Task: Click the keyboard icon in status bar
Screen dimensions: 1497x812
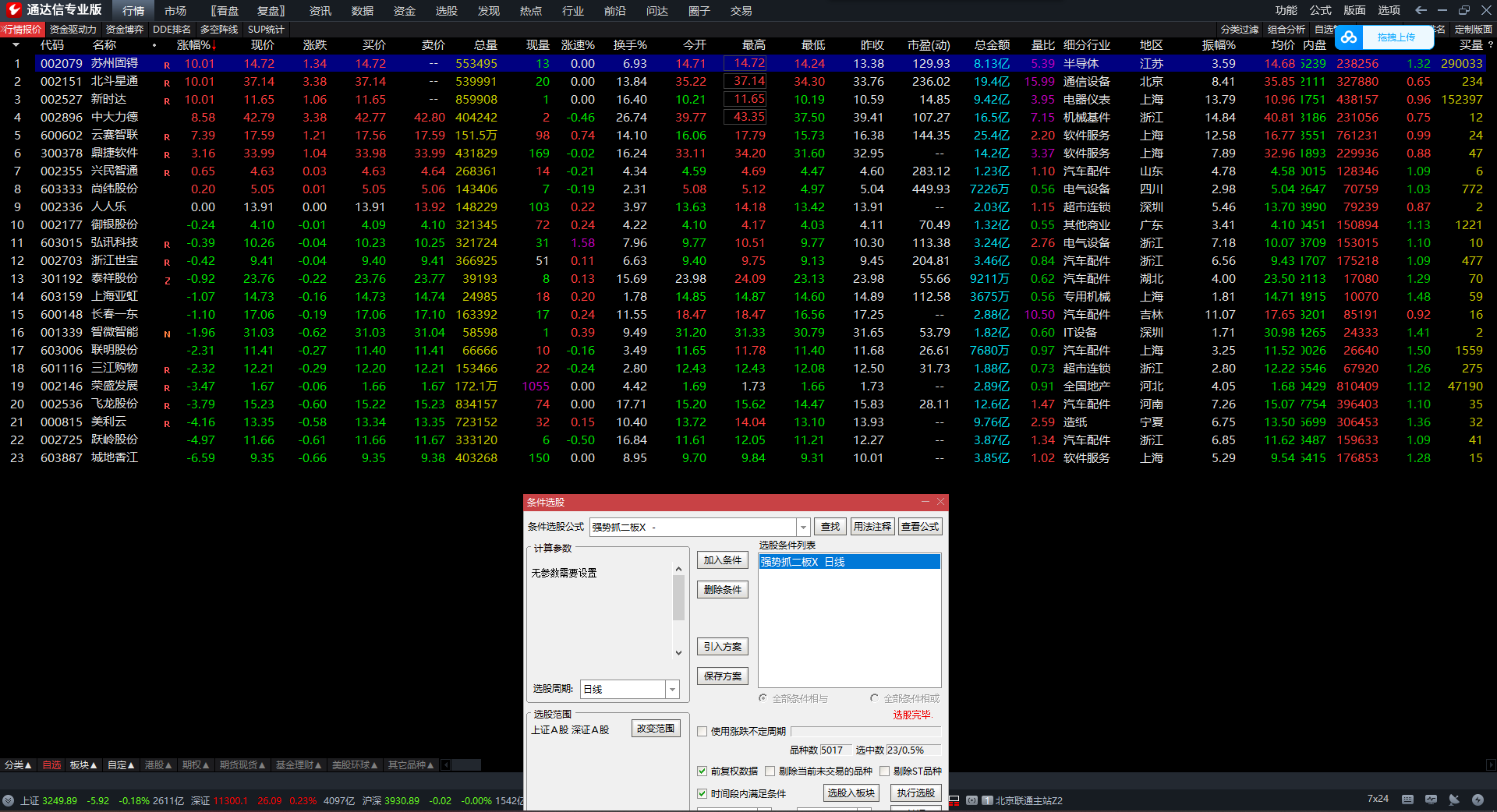Action: [x=1407, y=800]
